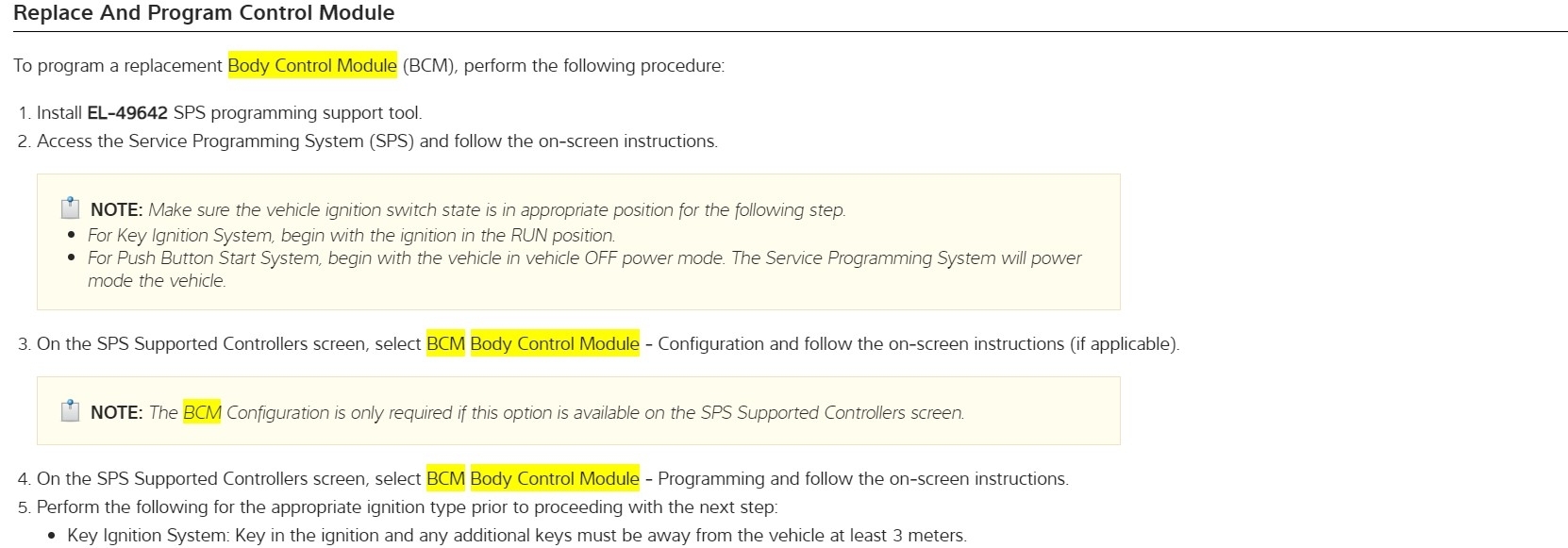Click the step 5 ignition type instruction line
This screenshot has height=548, width=1568.
407,506
